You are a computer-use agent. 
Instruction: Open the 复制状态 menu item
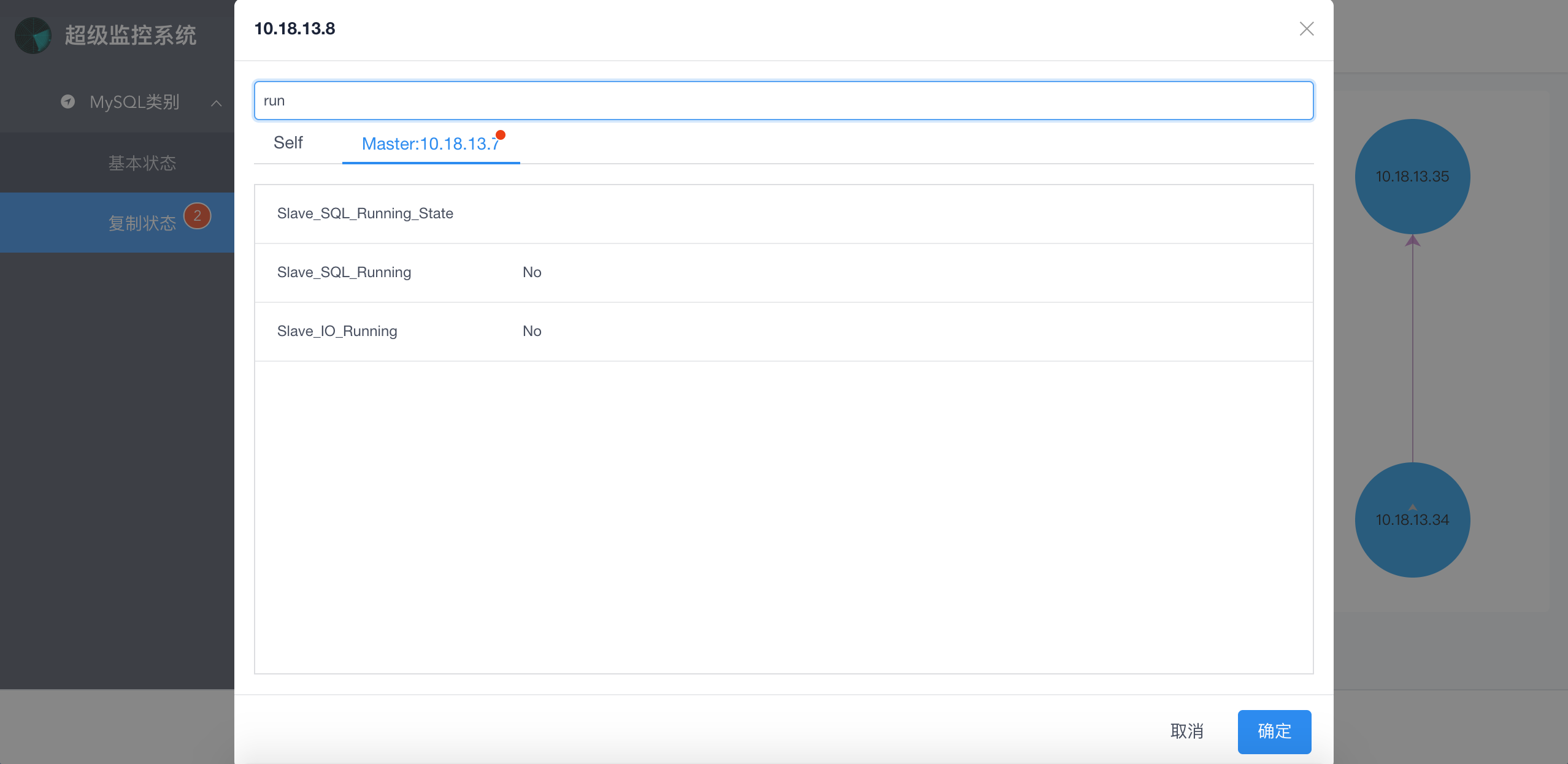tap(142, 223)
